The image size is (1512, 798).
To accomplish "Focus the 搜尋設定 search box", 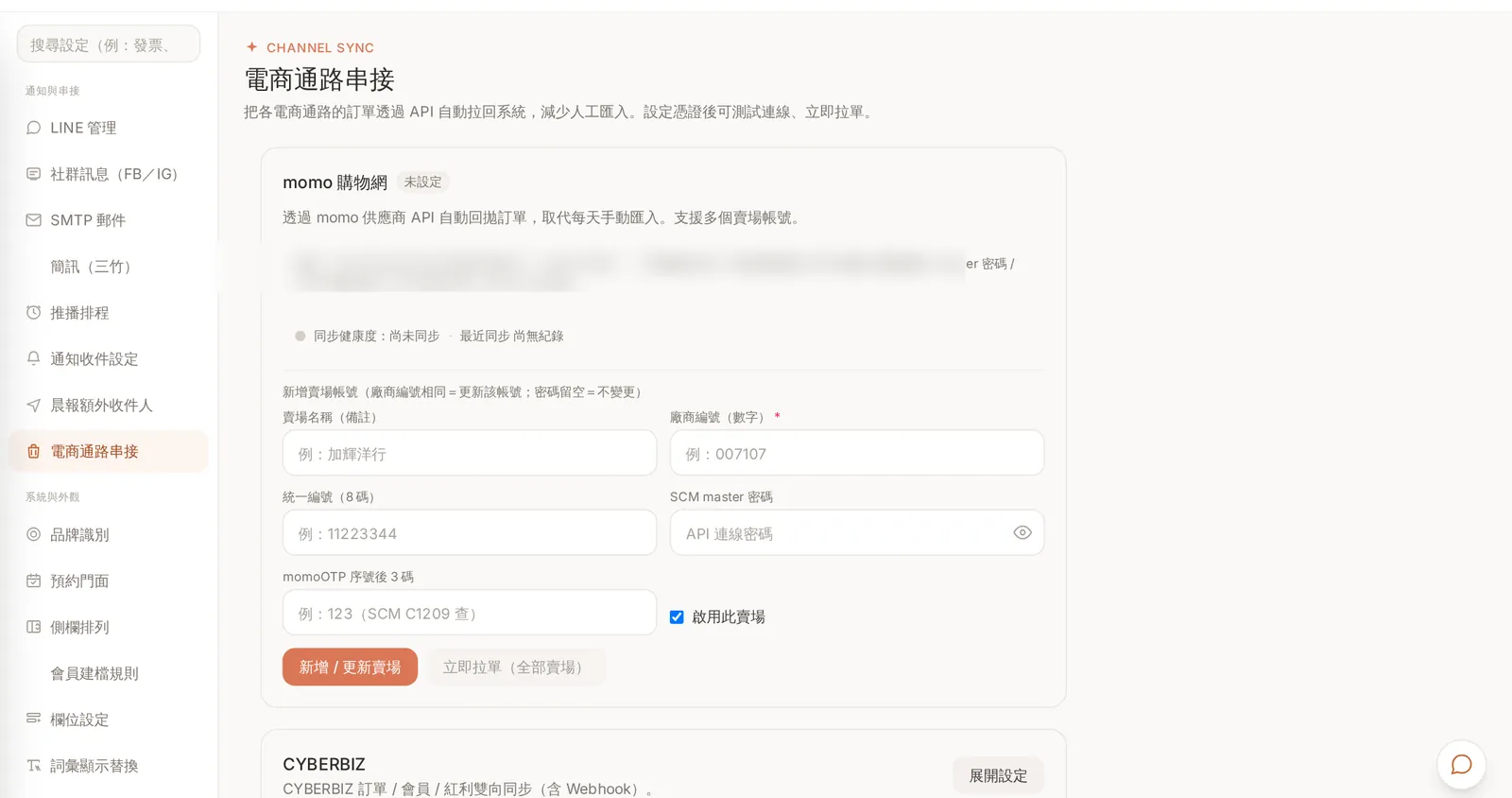I will click(109, 44).
